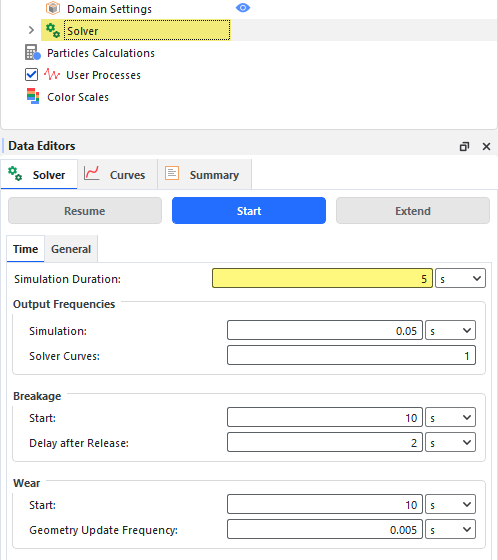The image size is (498, 560).
Task: Switch to the General tab
Action: (x=71, y=249)
